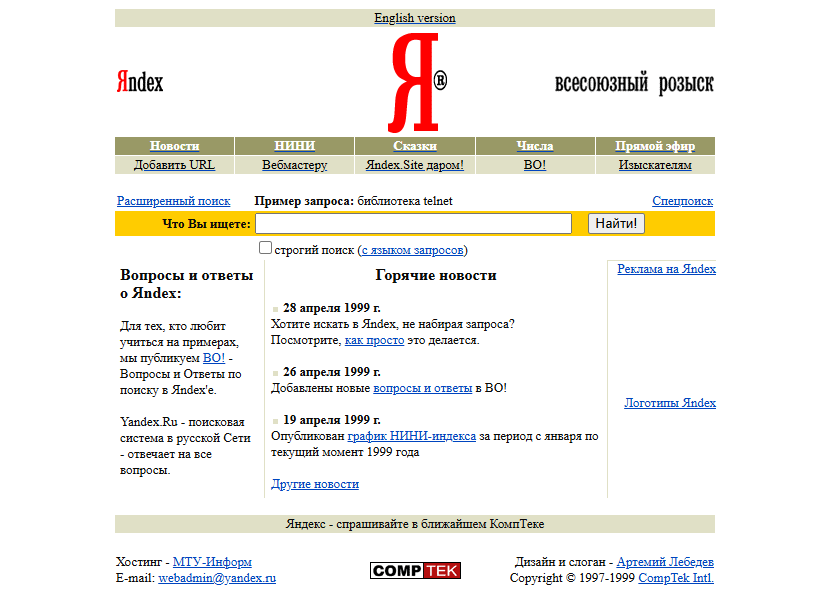Open ВО! link in the left column
The width and height of the screenshot is (830, 600).
click(214, 358)
